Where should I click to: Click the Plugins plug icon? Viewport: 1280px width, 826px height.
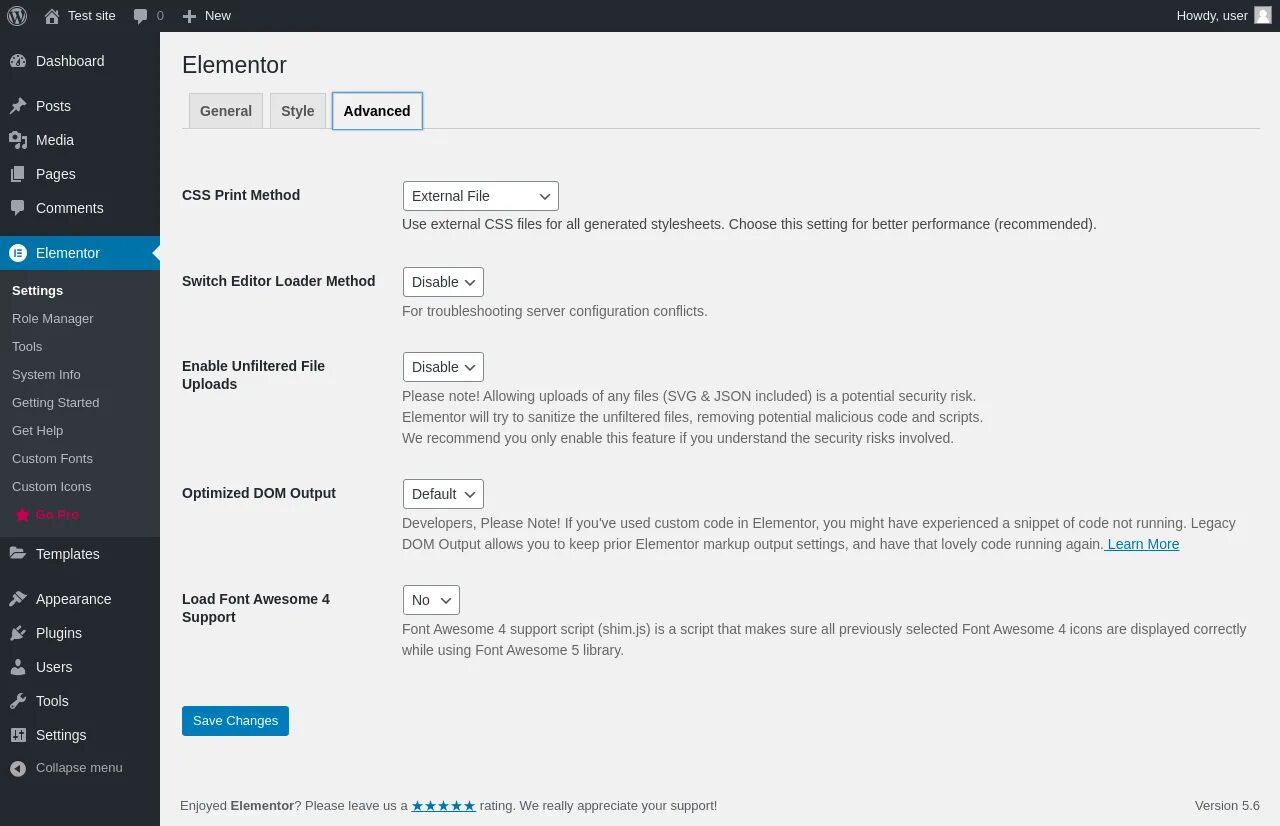click(18, 633)
